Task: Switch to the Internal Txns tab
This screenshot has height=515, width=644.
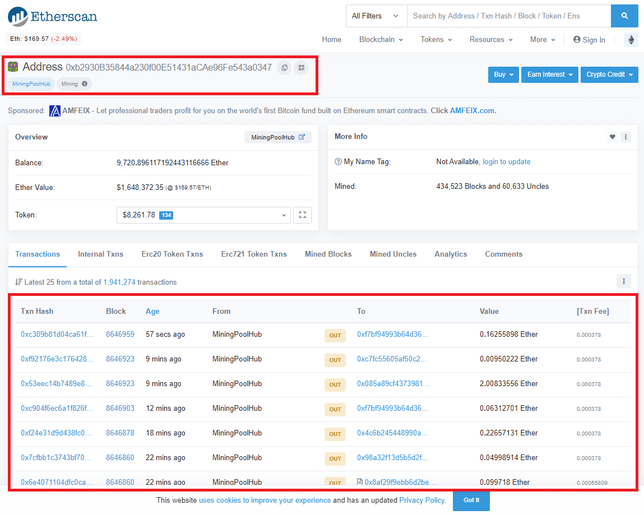Action: pyautogui.click(x=100, y=255)
